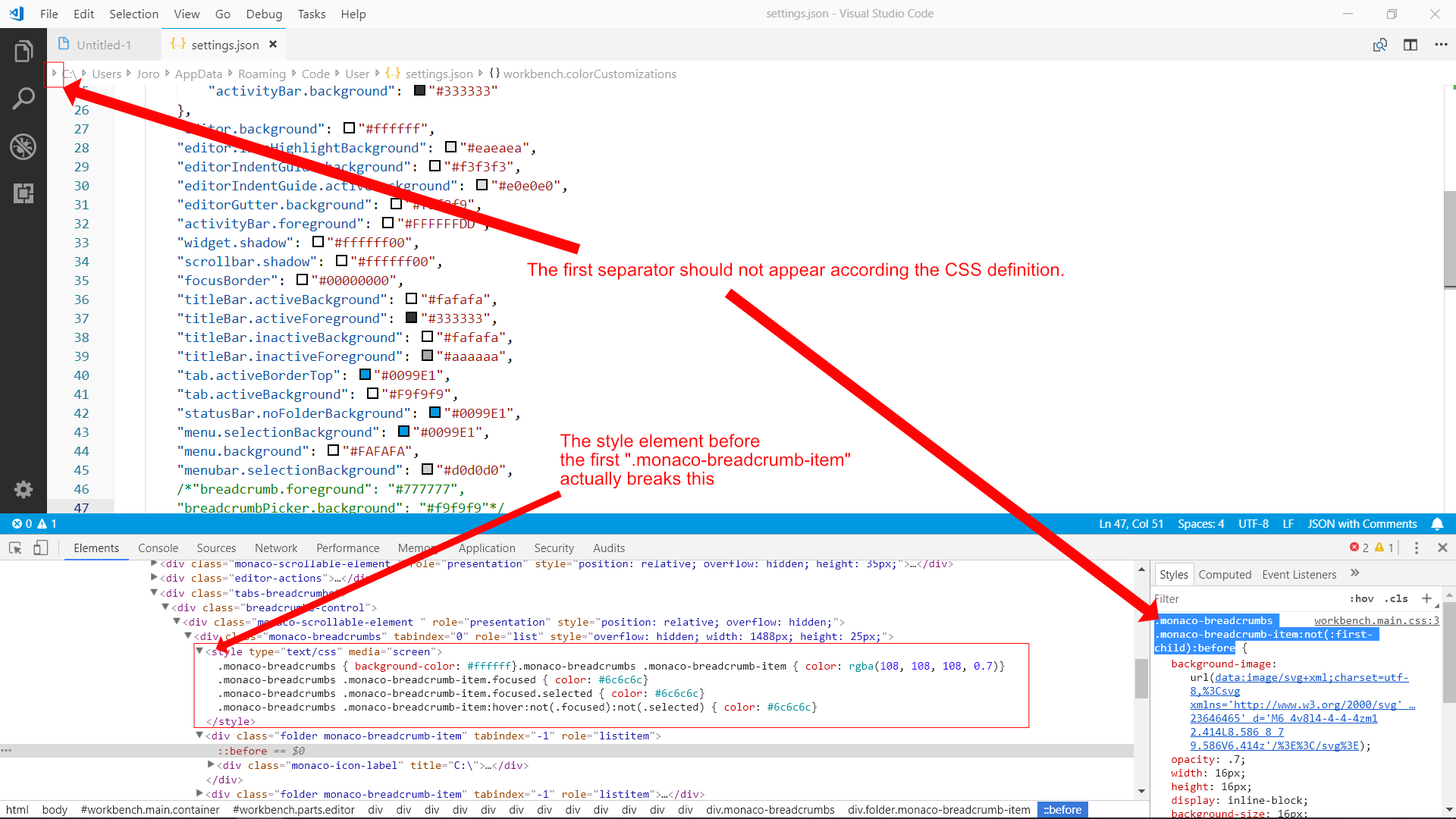Viewport: 1456px width, 819px height.
Task: Open the Settings gear at the bottom left
Action: click(24, 489)
